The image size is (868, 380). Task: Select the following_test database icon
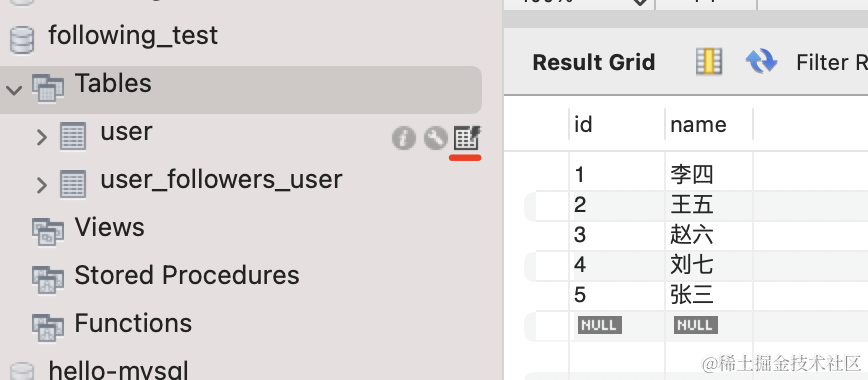pos(22,39)
